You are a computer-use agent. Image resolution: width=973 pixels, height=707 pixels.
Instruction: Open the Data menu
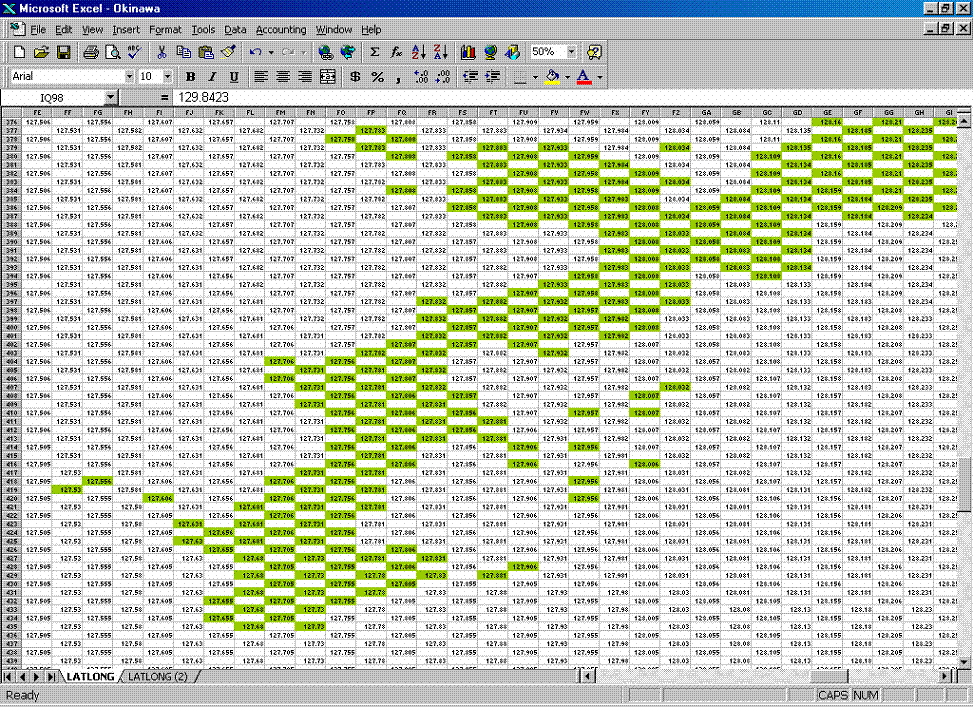click(x=235, y=29)
